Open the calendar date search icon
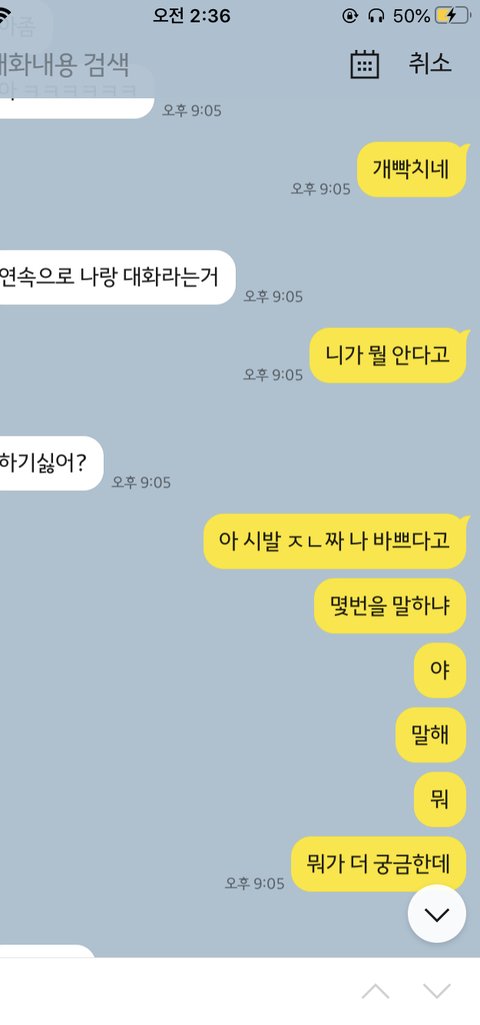The height and width of the screenshot is (1025, 480). [365, 64]
